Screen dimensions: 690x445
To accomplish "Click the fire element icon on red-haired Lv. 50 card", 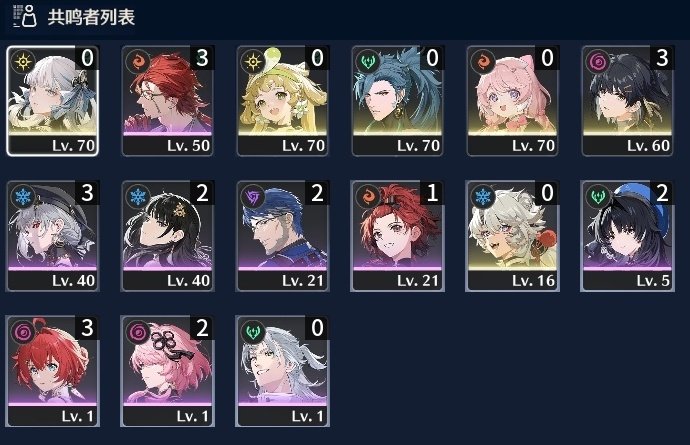I will tap(138, 61).
